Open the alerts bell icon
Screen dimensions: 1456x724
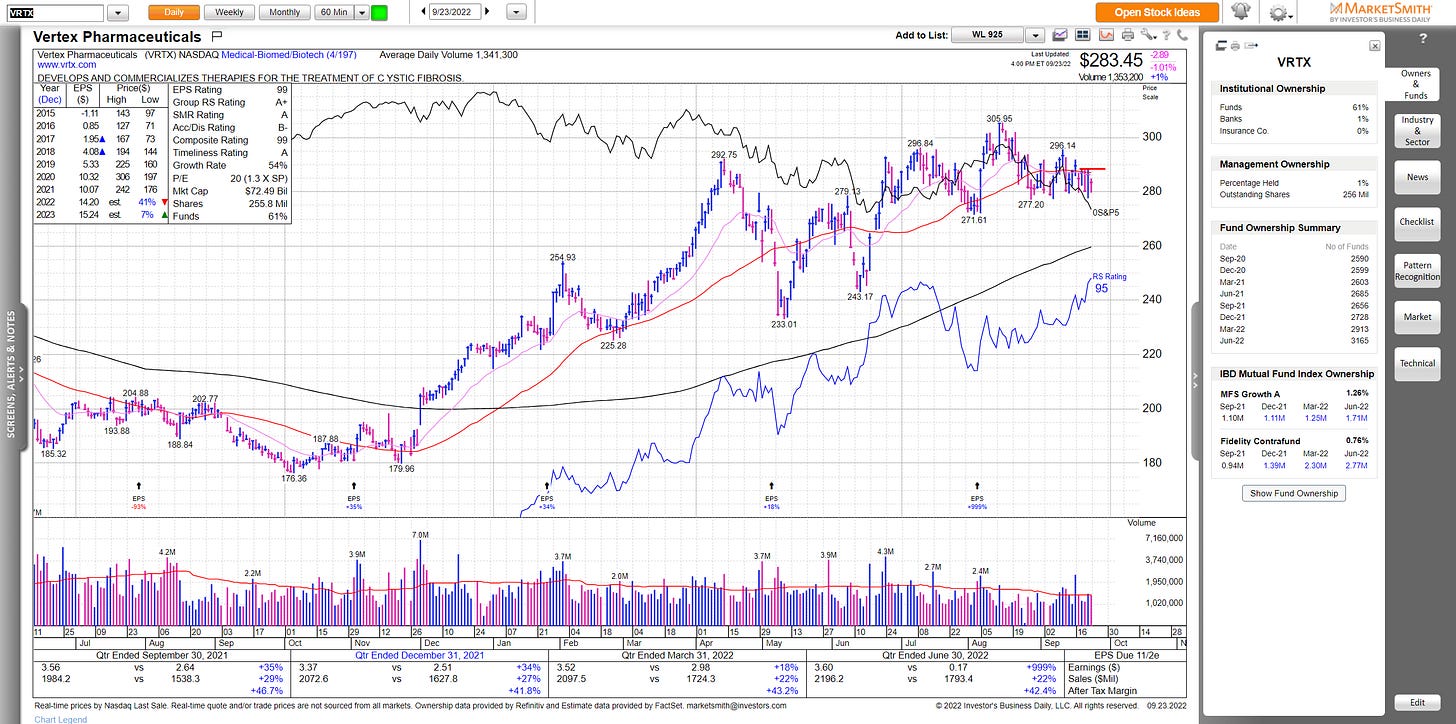pos(1241,12)
